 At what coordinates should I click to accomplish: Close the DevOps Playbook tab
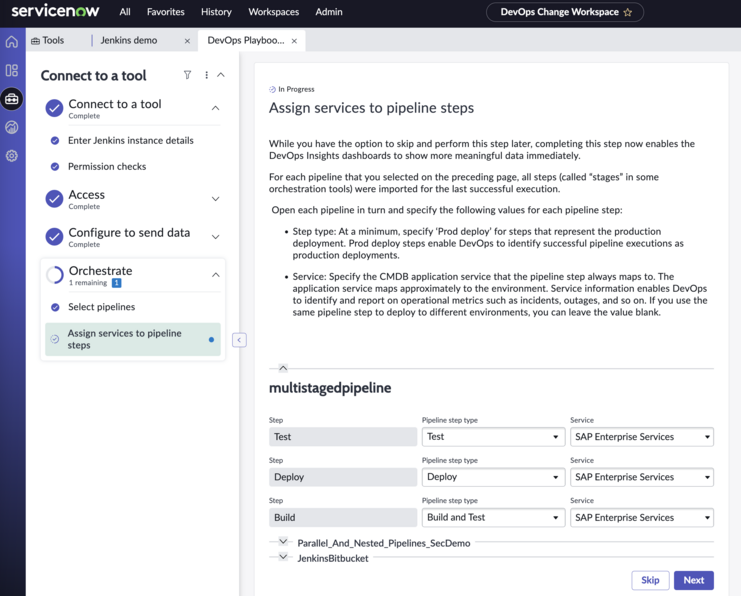[x=294, y=41]
